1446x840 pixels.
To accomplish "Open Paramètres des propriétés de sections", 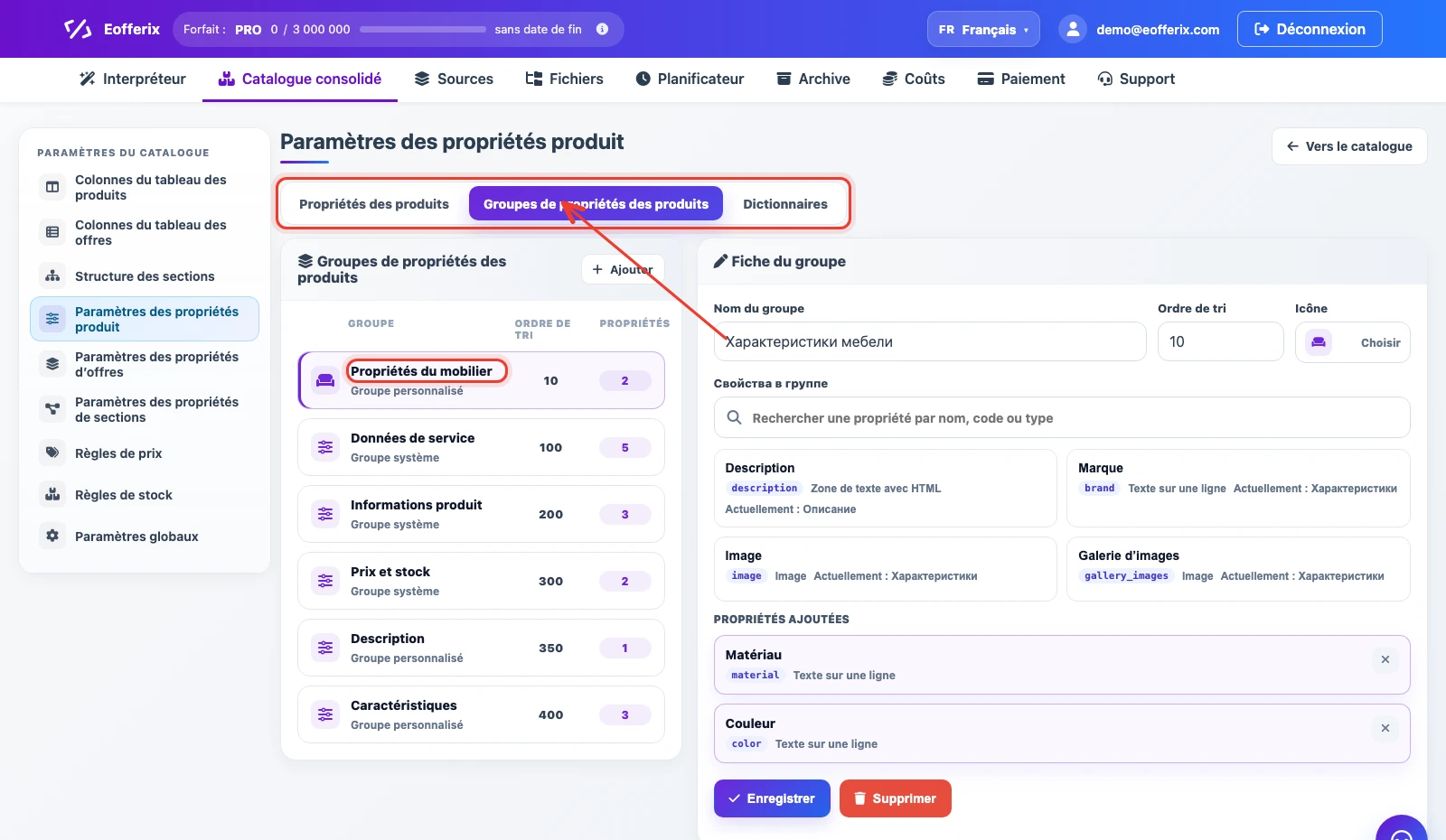I will pyautogui.click(x=145, y=409).
